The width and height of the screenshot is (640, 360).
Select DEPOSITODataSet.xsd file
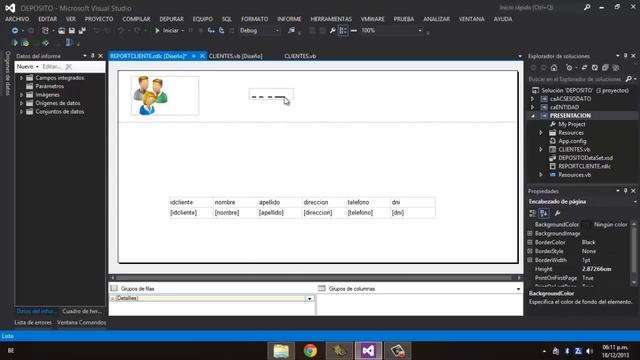pos(585,158)
